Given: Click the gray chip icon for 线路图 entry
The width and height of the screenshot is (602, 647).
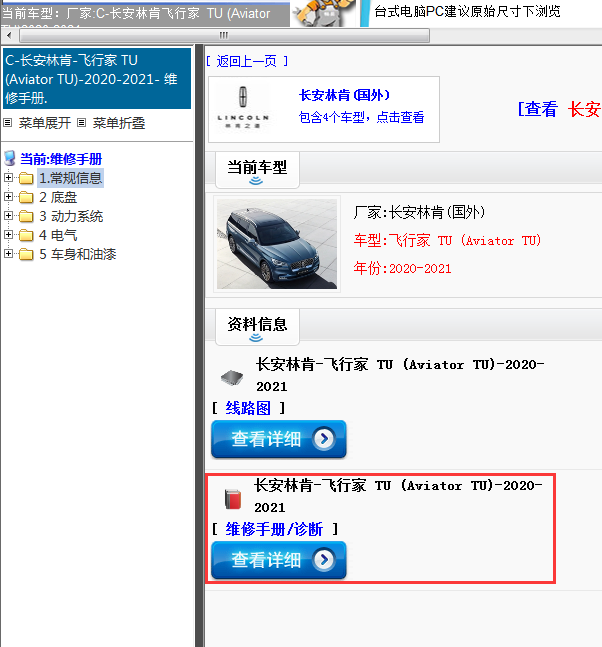Looking at the screenshot, I should pyautogui.click(x=231, y=378).
